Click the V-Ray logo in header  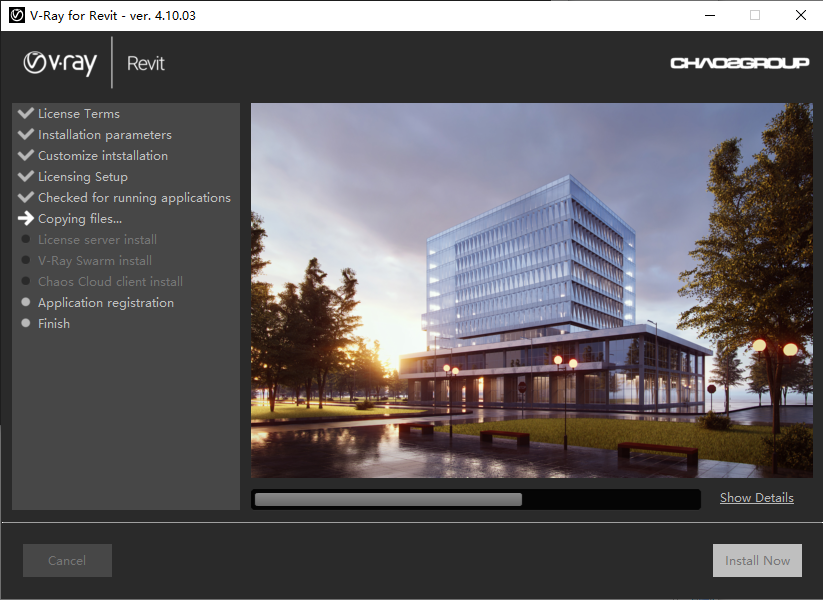(x=60, y=64)
